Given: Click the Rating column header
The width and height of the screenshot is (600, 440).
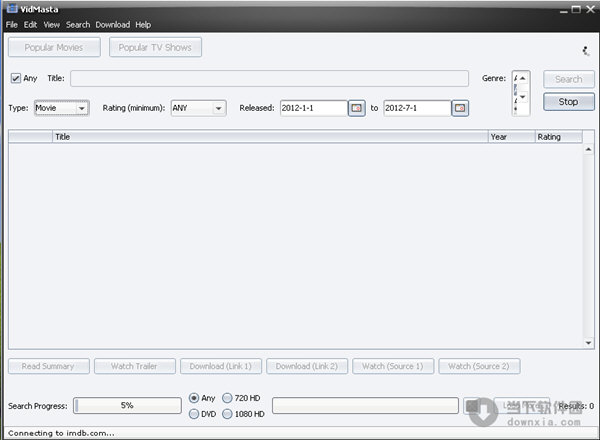Looking at the screenshot, I should (x=559, y=137).
